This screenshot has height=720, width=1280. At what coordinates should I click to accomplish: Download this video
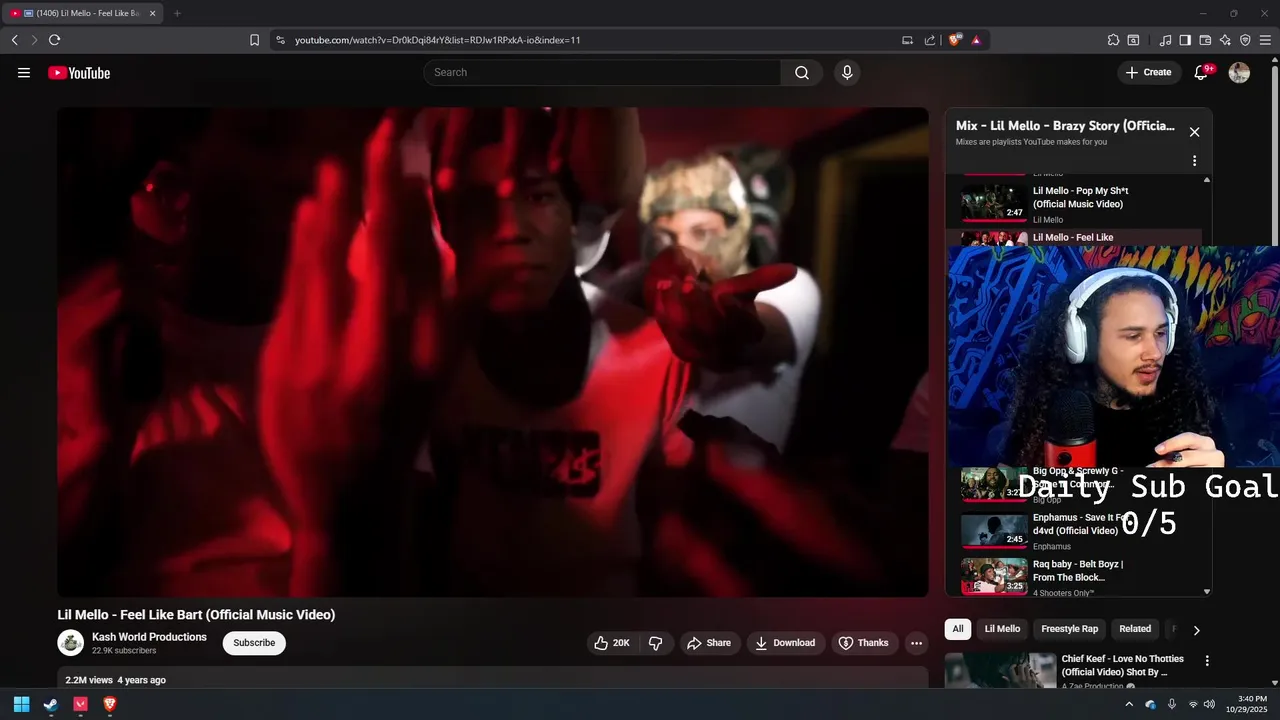[x=785, y=643]
